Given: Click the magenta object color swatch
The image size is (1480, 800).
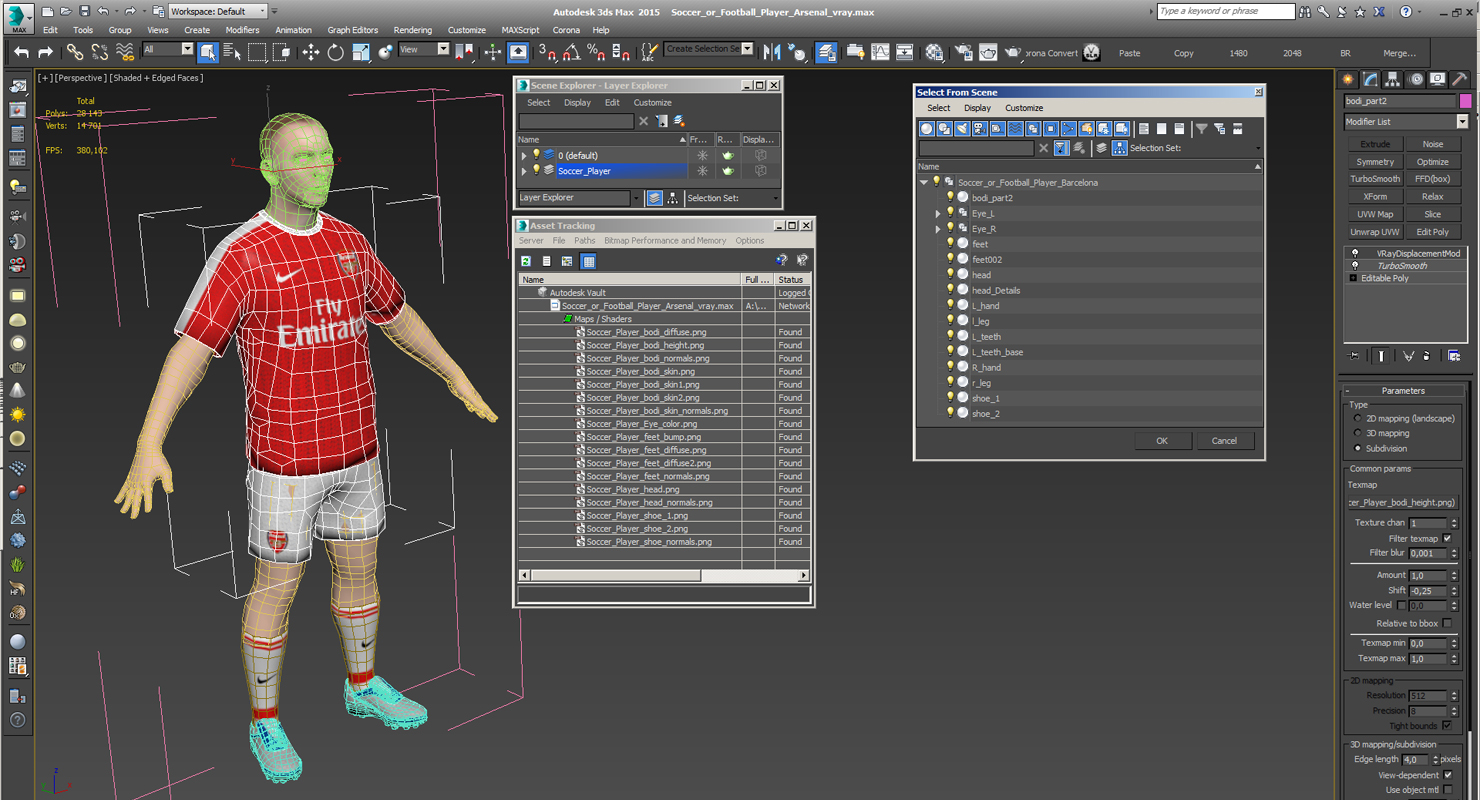Looking at the screenshot, I should point(1465,101).
